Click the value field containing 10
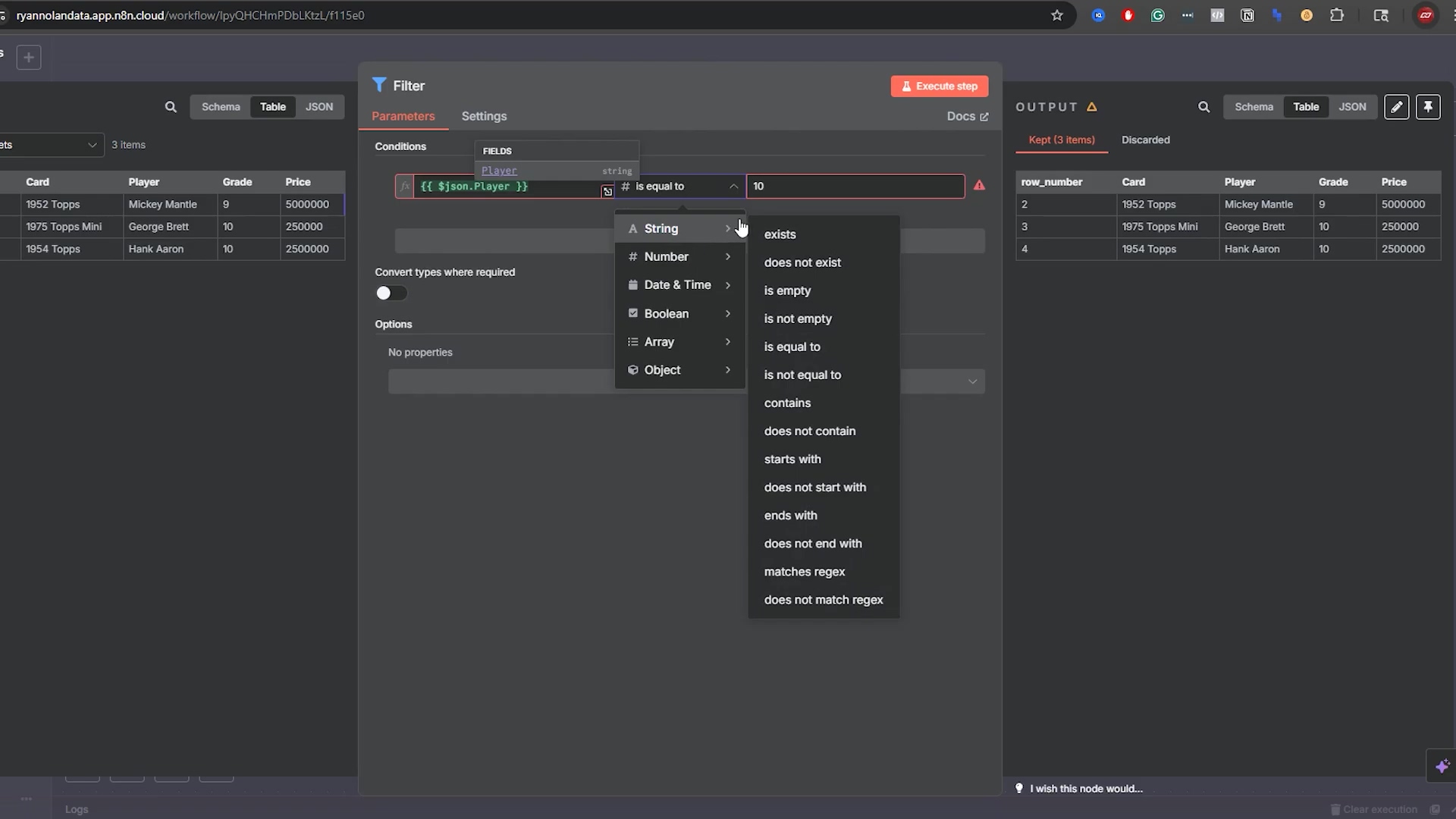Screen dimensions: 1456x819 855,186
